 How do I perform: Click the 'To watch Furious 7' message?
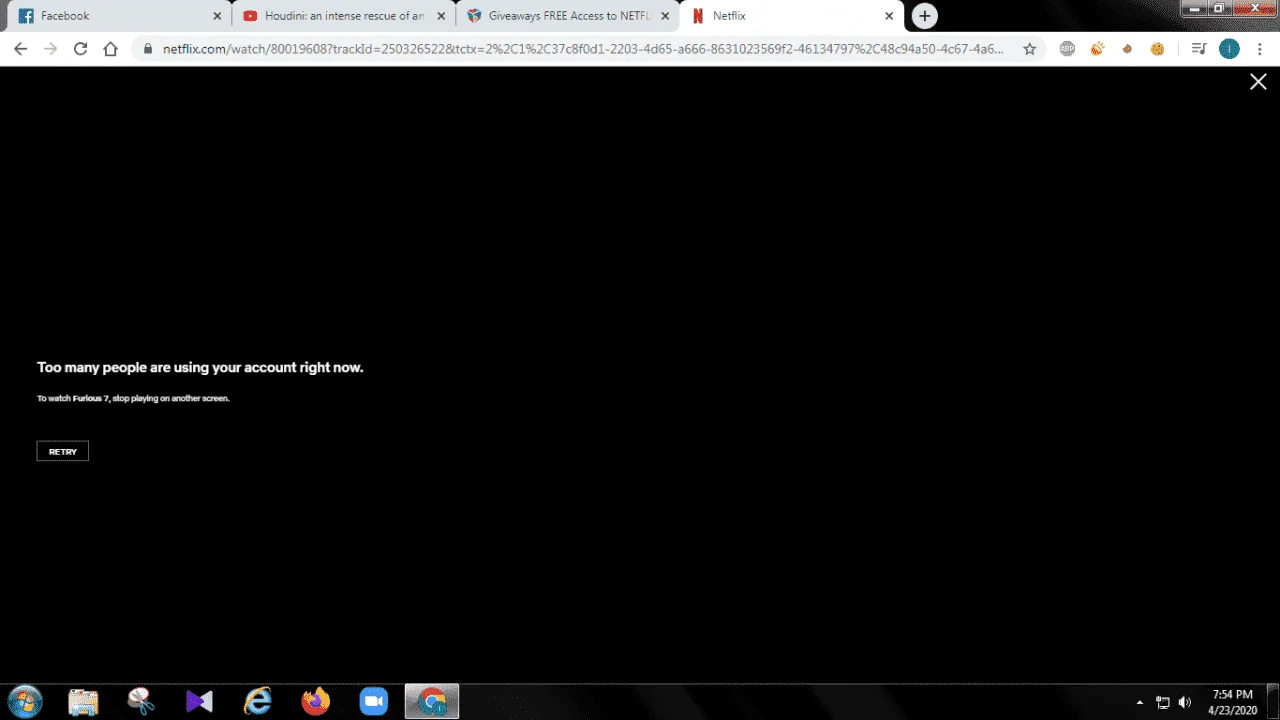coord(133,398)
